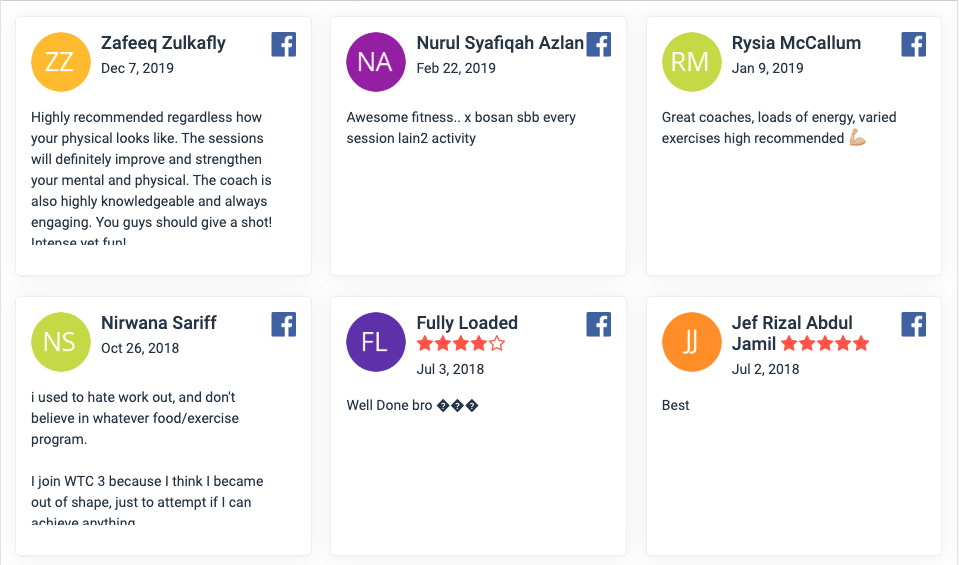Click the Dec 7, 2019 review date

click(x=137, y=68)
